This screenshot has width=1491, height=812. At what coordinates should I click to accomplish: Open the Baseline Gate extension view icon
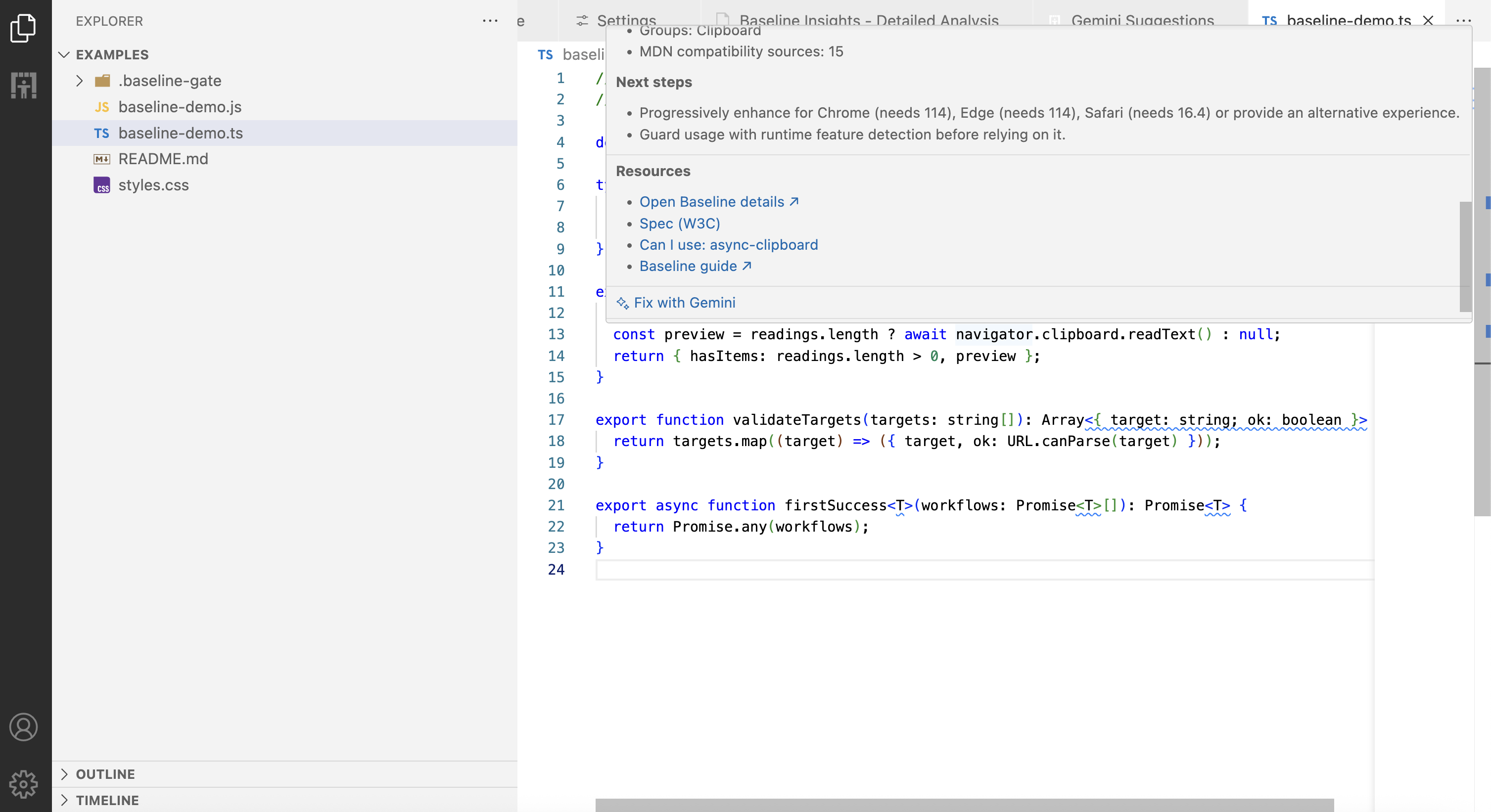[23, 85]
